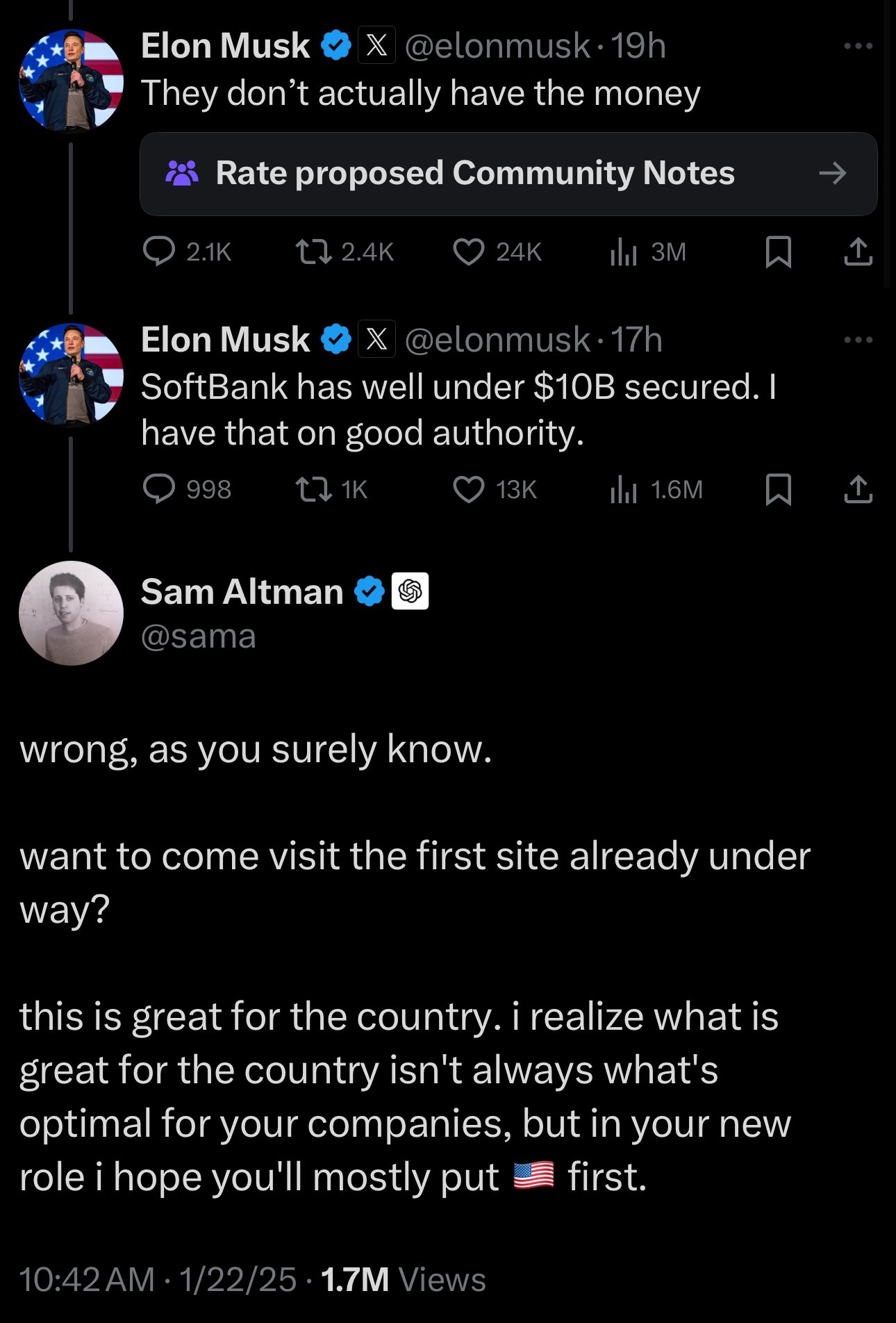Share the first Elon Musk tweet
This screenshot has height=1323, width=896.
pos(858,252)
